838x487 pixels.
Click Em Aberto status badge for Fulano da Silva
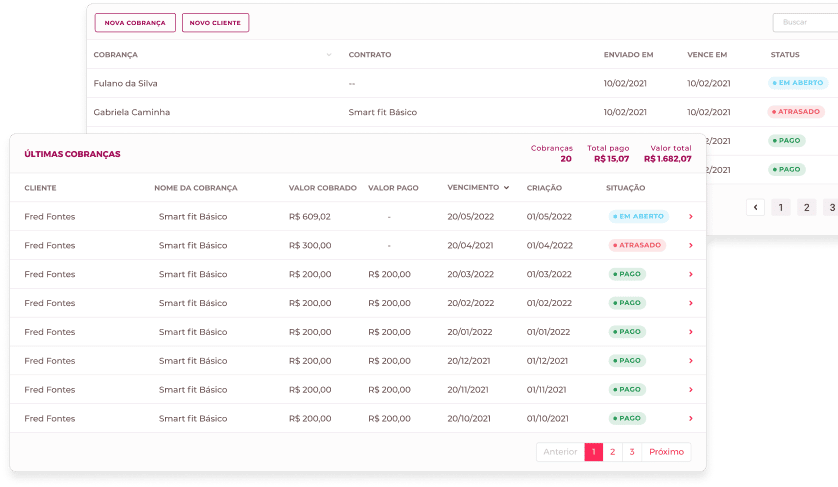click(798, 83)
